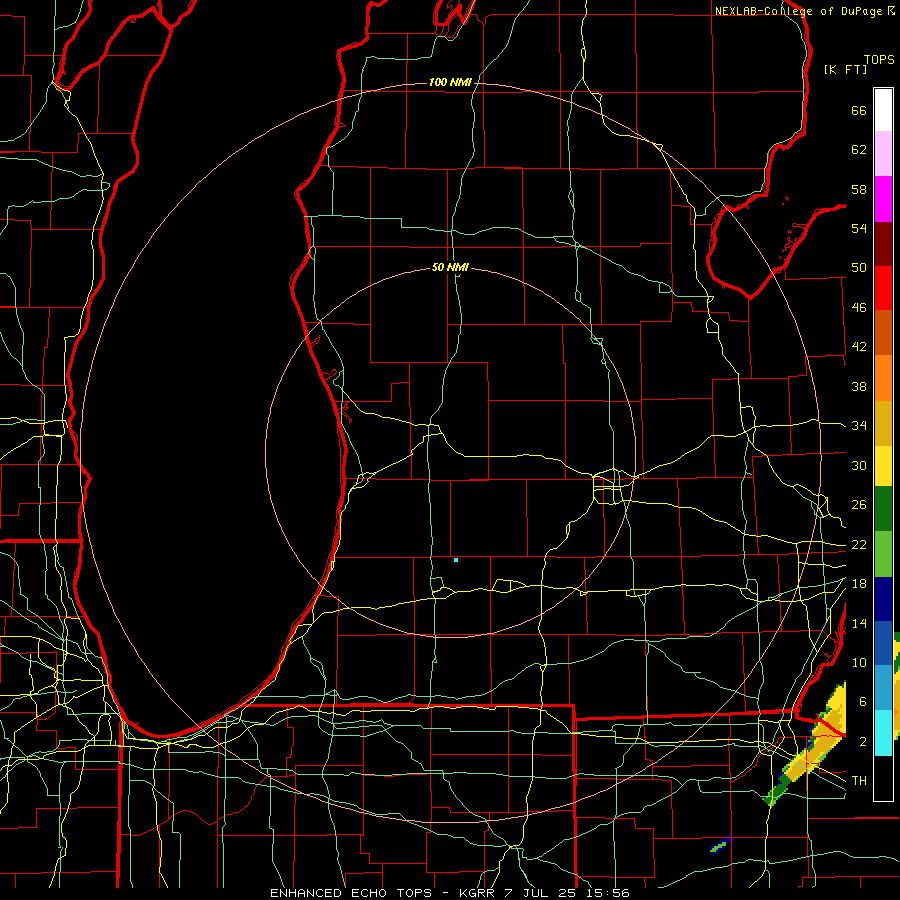Click the 22 legend label

[x=859, y=545]
